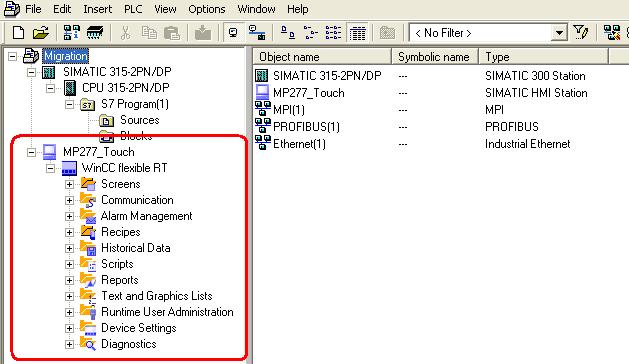Collapse the CPU 315-2PN/DP tree node
Image resolution: width=629 pixels, height=364 pixels.
(x=50, y=88)
